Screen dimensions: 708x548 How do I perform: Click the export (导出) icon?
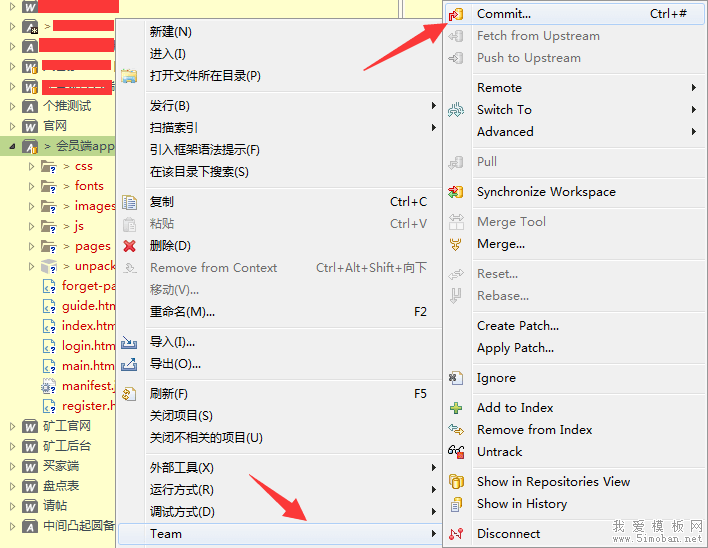(129, 364)
